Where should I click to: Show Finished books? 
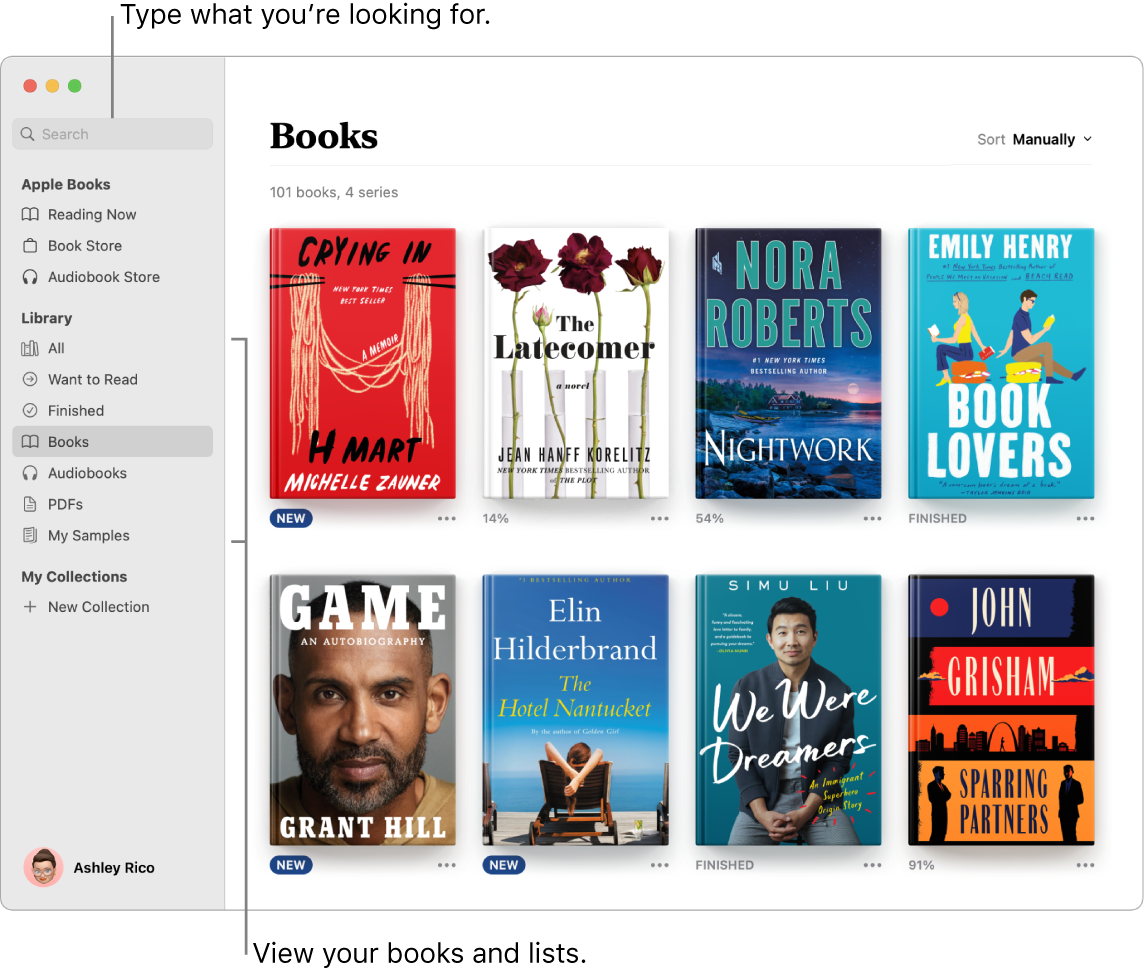click(x=78, y=410)
